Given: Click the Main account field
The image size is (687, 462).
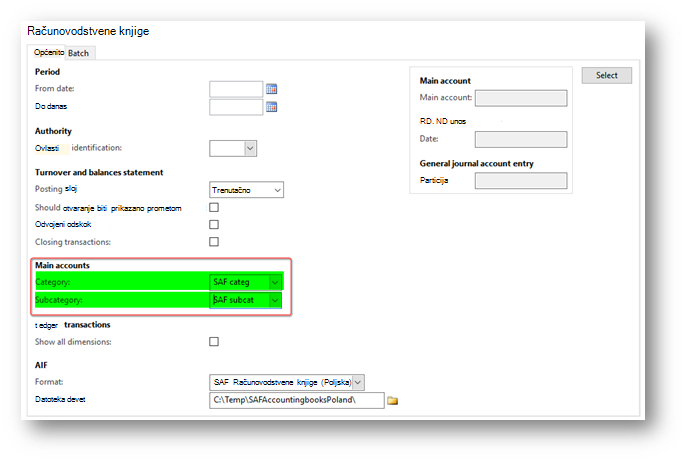Looking at the screenshot, I should (x=521, y=98).
